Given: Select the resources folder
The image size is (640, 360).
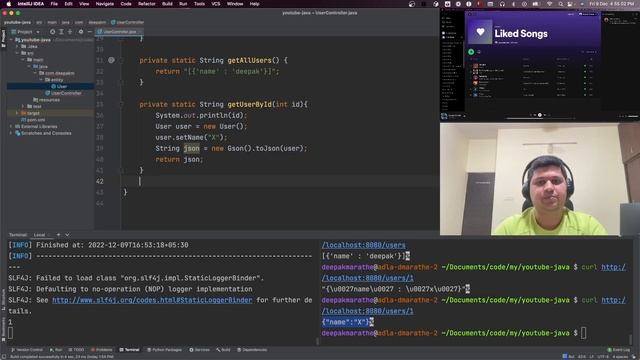Looking at the screenshot, I should click(x=46, y=100).
